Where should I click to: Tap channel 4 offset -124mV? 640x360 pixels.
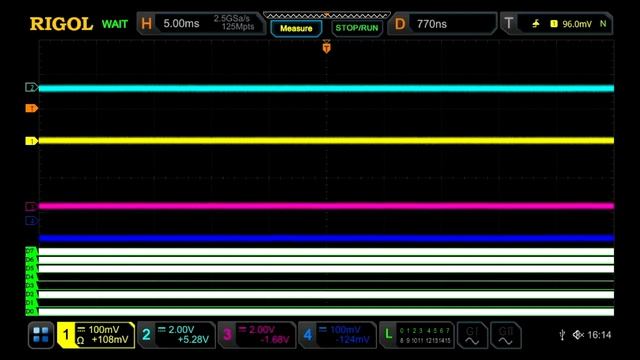point(353,340)
